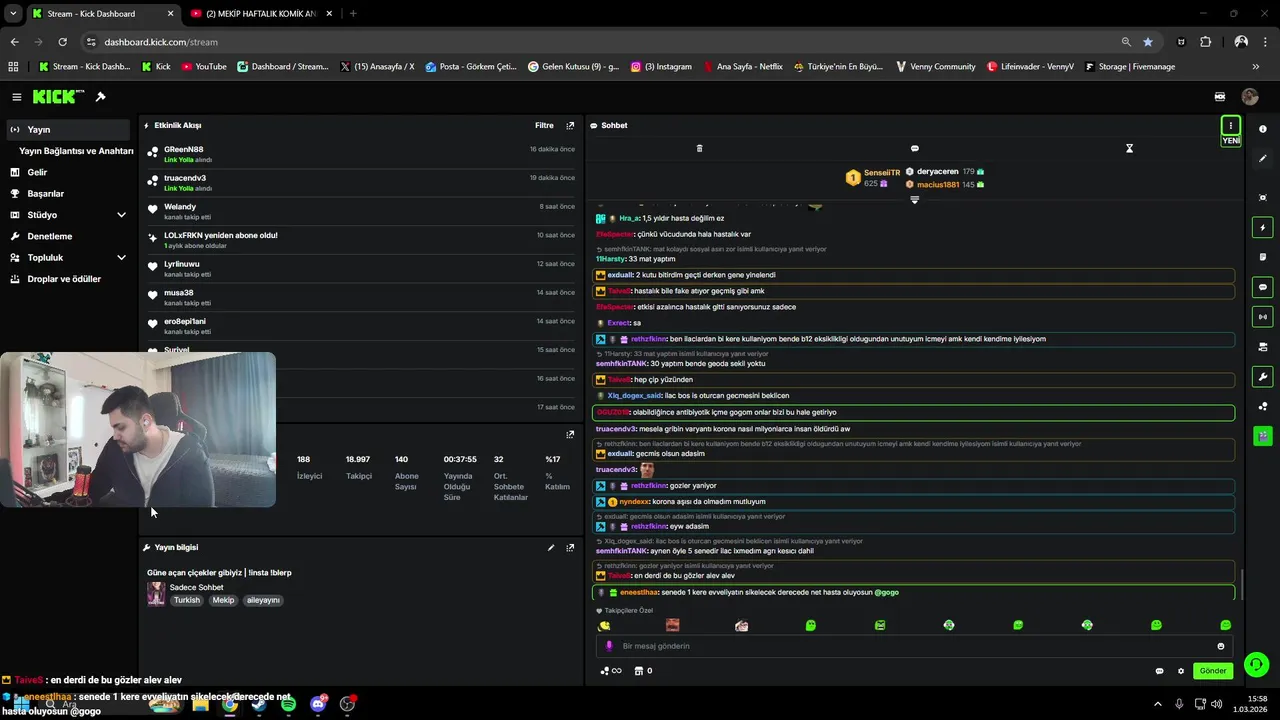The image size is (1280, 720).
Task: Switch to the YouTube MEKİP HAFTALIK browser tab
Action: click(x=263, y=14)
